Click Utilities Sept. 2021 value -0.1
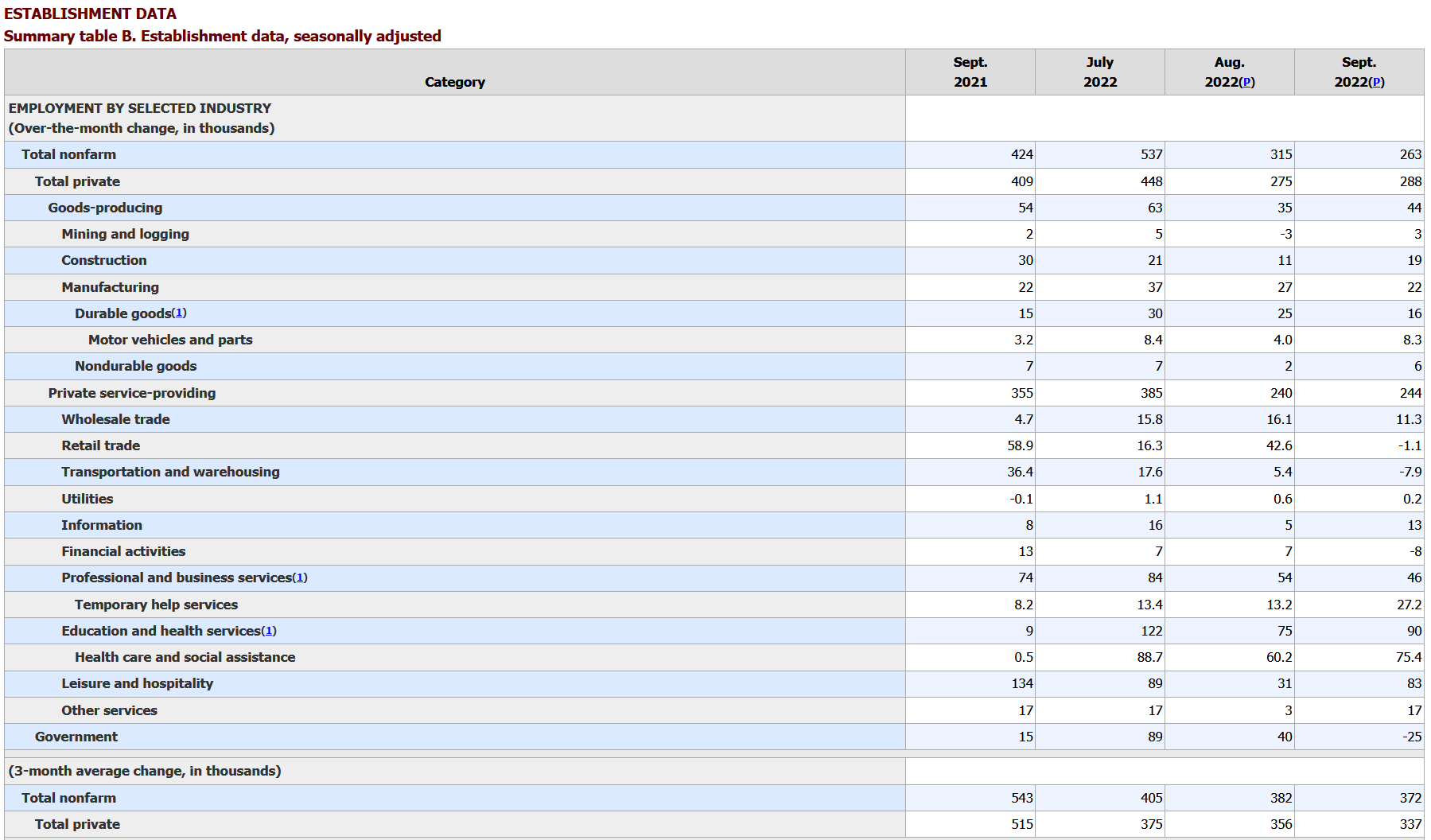The width and height of the screenshot is (1431, 840). coord(1021,499)
